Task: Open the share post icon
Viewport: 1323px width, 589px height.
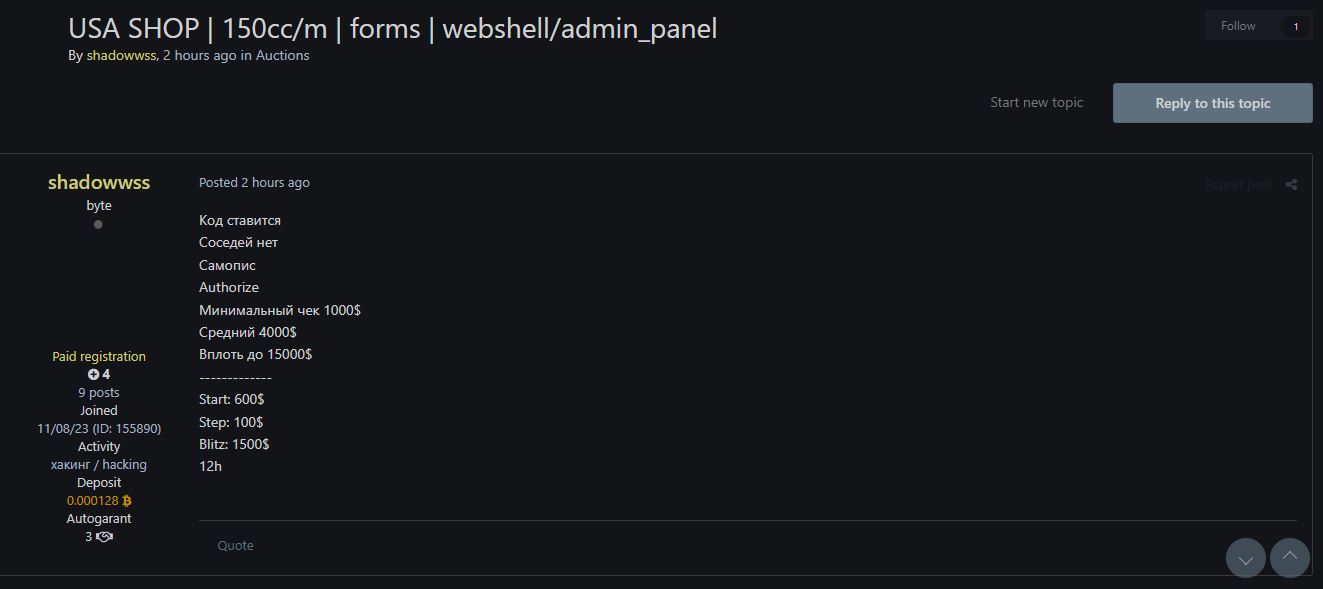Action: pyautogui.click(x=1291, y=184)
